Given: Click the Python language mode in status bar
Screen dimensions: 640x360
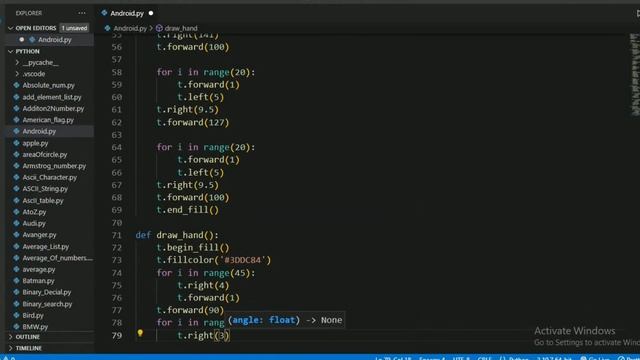Looking at the screenshot, I should pos(518,358).
